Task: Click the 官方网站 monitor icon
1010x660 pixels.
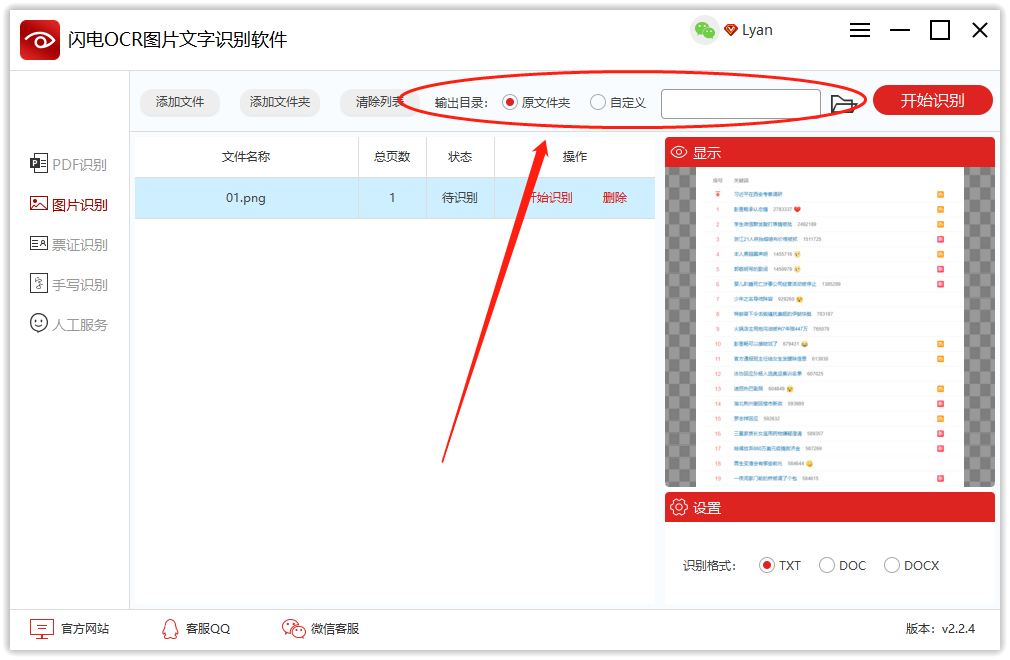Action: 42,628
